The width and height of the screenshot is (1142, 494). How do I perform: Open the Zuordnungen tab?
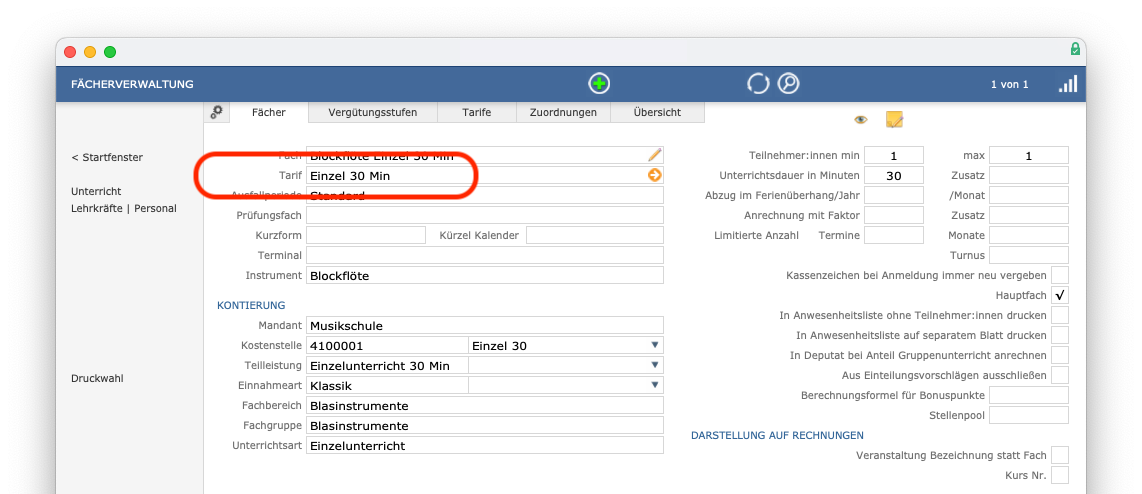(563, 112)
